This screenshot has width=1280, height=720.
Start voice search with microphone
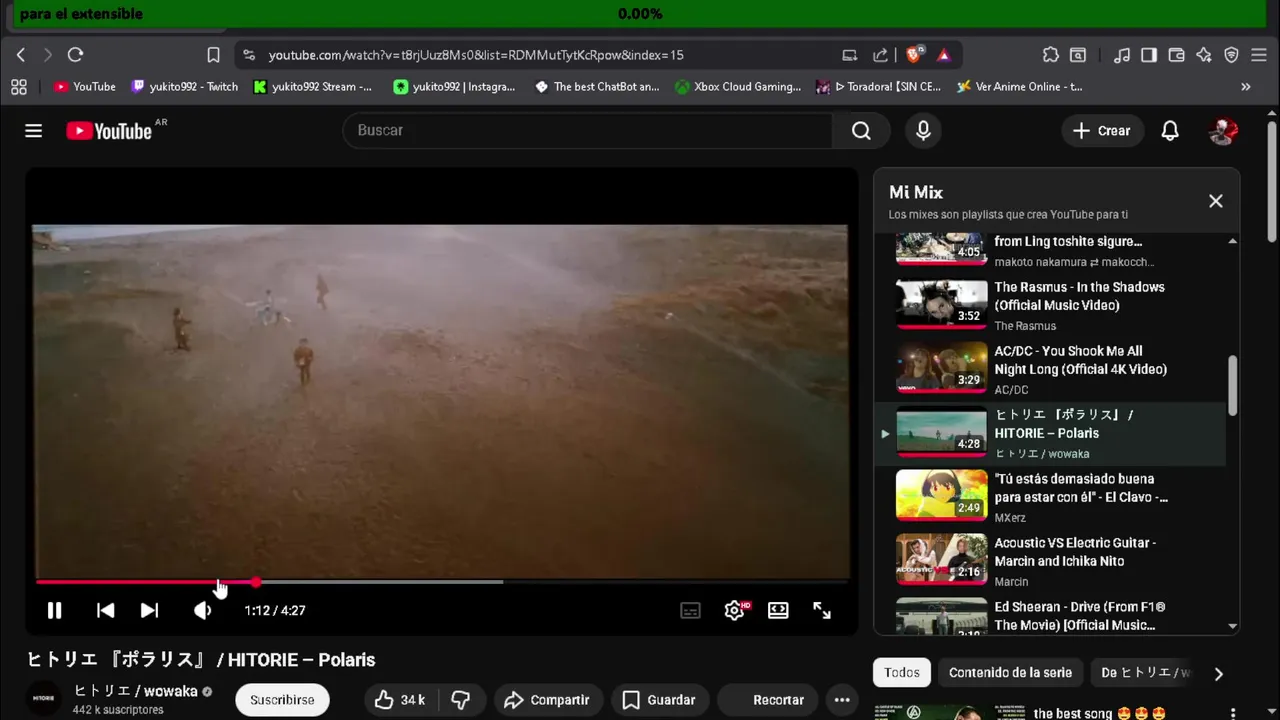pyautogui.click(x=923, y=130)
